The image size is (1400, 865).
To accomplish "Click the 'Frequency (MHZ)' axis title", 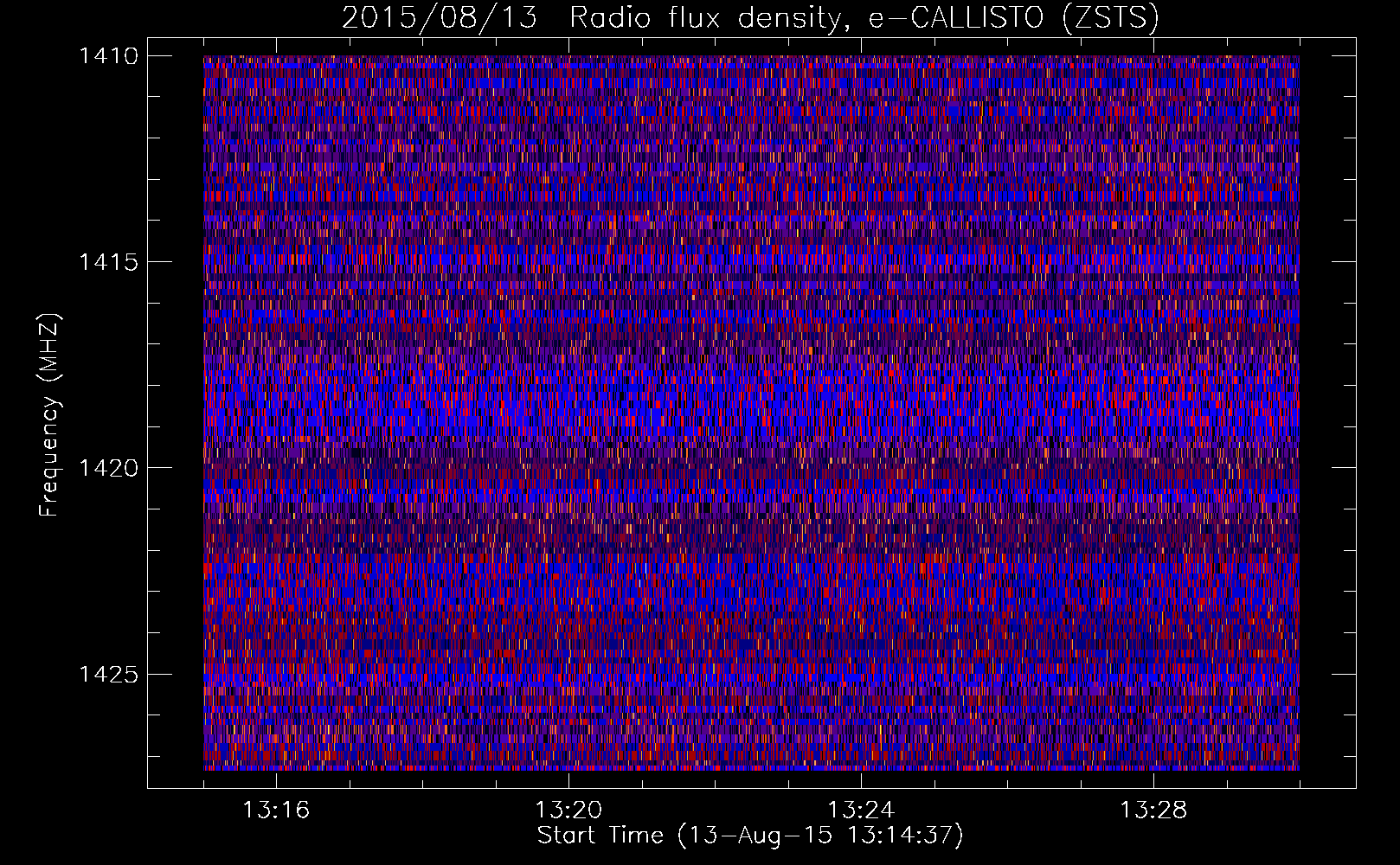I will [x=50, y=414].
